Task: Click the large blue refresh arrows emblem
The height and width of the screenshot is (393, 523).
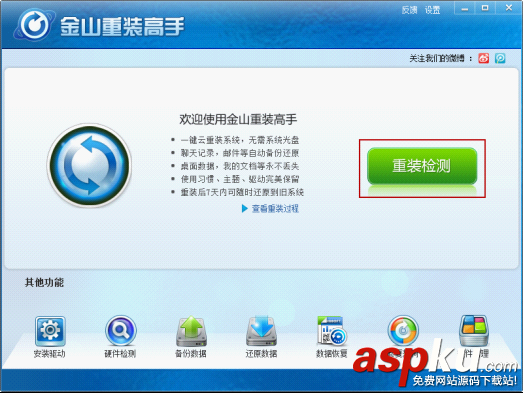Action: click(x=89, y=165)
